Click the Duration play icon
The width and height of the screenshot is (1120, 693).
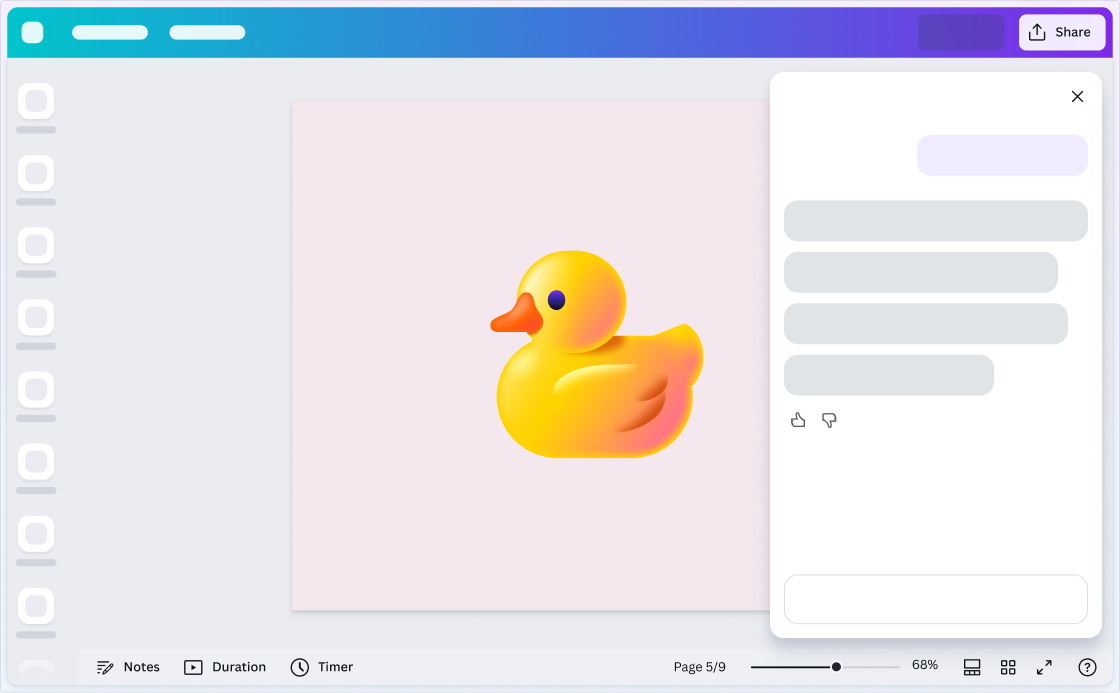point(194,667)
